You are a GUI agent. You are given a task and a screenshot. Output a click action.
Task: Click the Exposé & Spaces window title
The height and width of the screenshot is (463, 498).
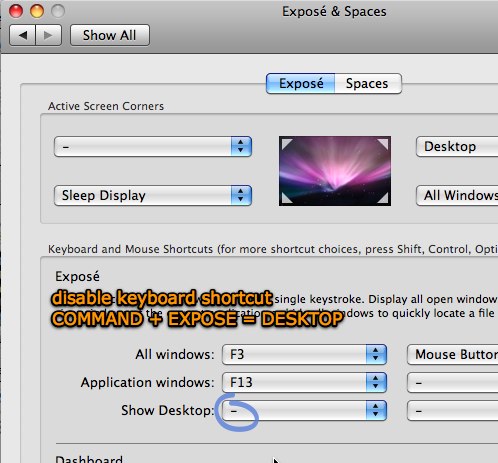tap(334, 12)
